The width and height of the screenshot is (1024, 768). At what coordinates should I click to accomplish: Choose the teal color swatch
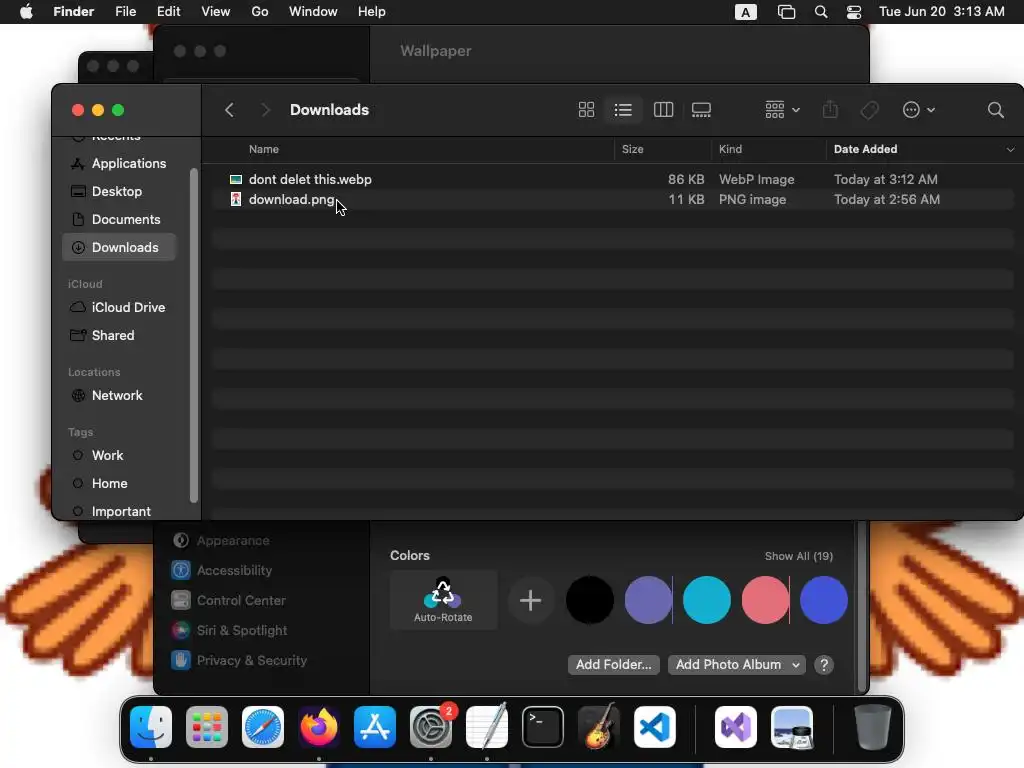tap(707, 600)
